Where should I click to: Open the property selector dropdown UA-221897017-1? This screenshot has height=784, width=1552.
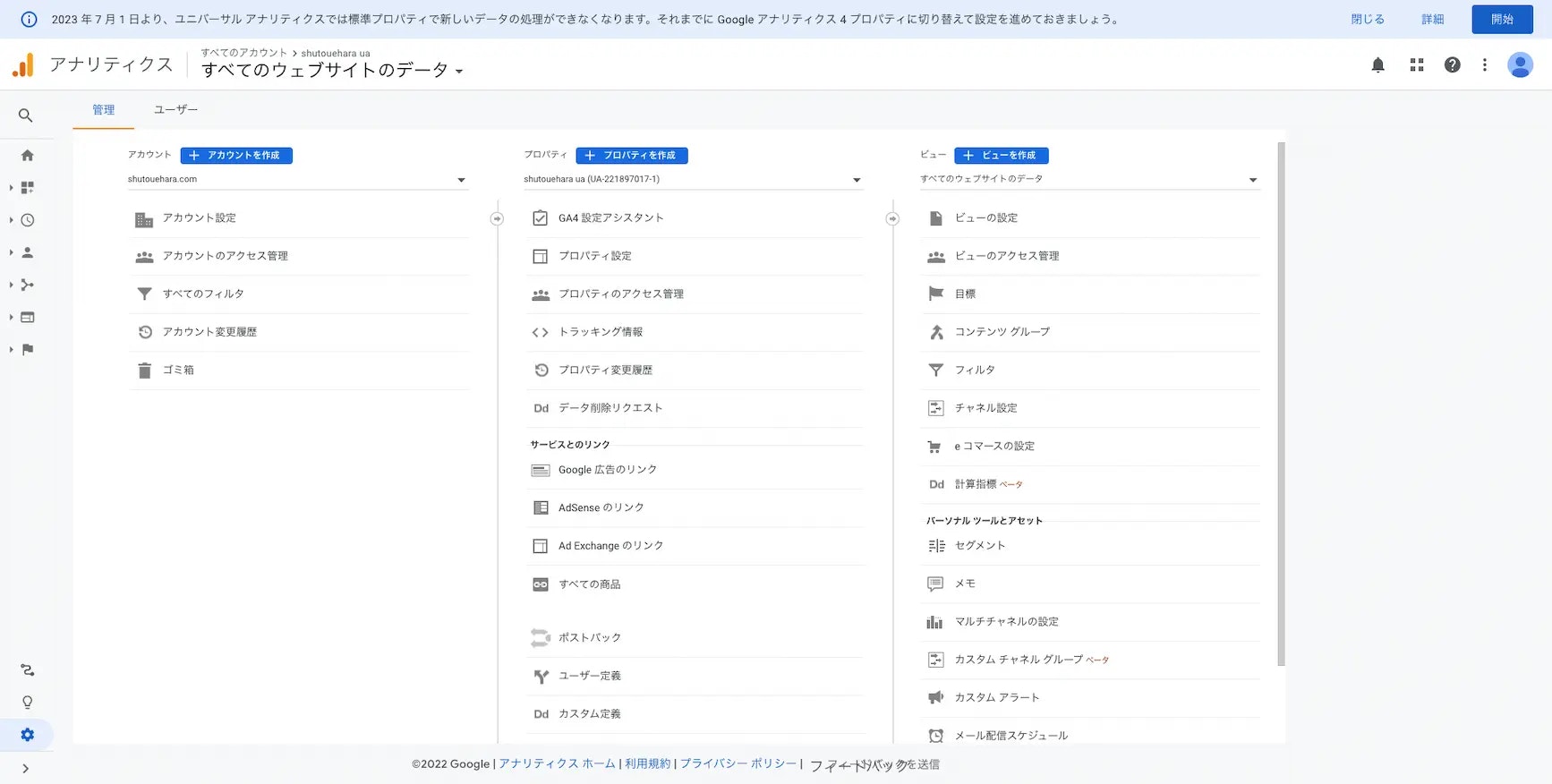693,180
